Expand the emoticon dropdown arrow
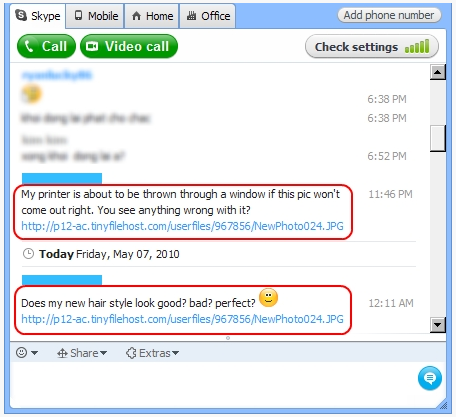Viewport: 456px width, 417px height. tap(34, 353)
